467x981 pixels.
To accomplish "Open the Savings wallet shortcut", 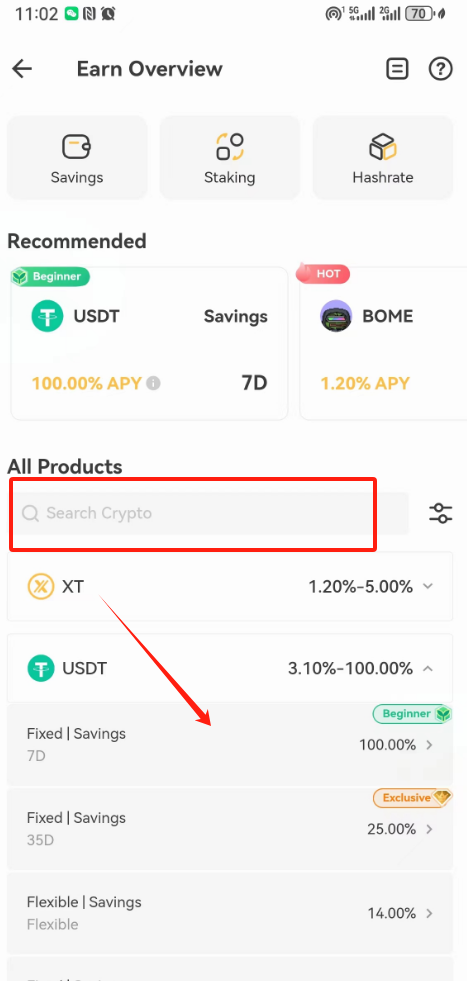I will (77, 158).
